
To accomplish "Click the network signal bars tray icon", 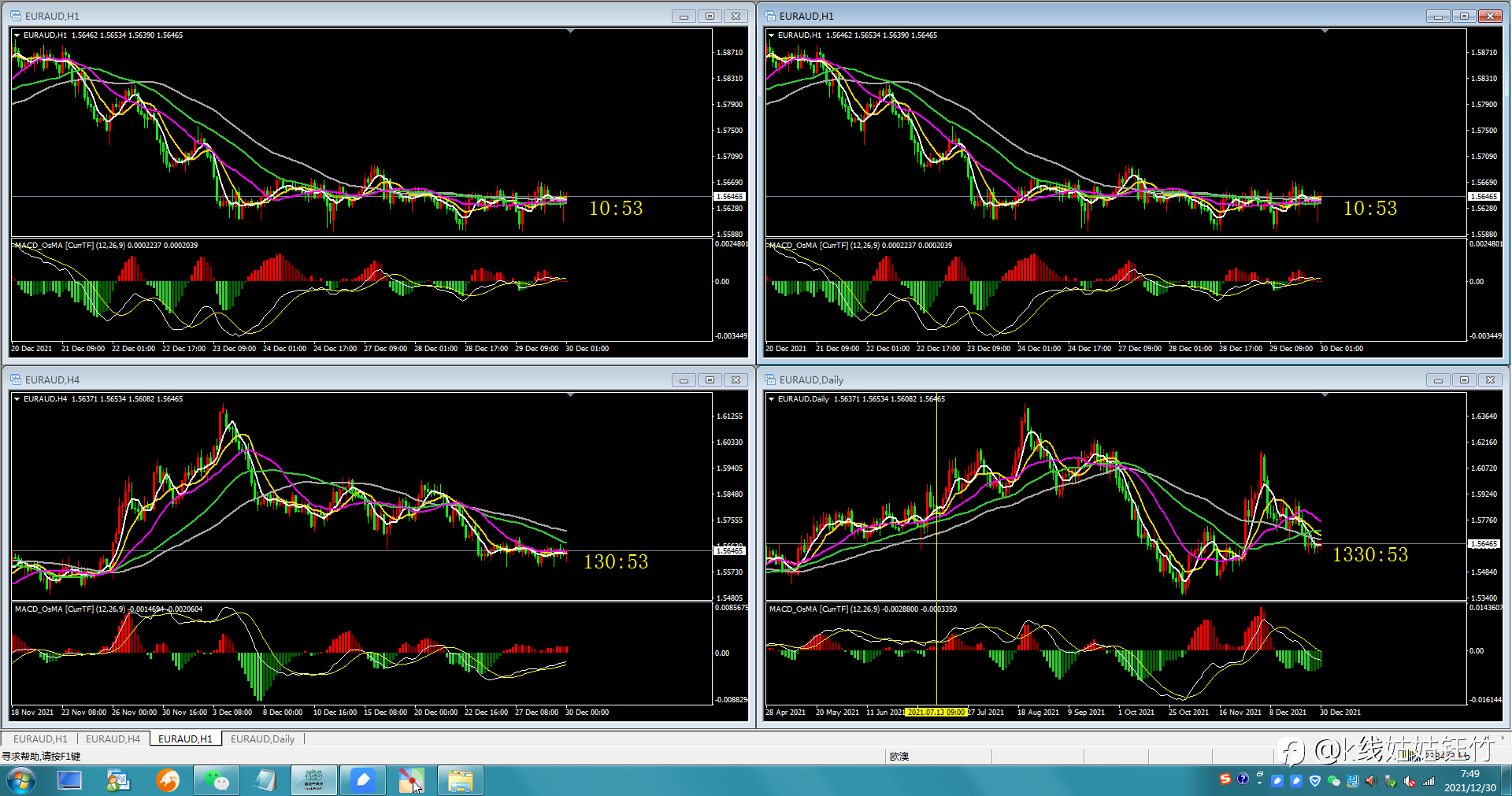I will coord(1429,781).
